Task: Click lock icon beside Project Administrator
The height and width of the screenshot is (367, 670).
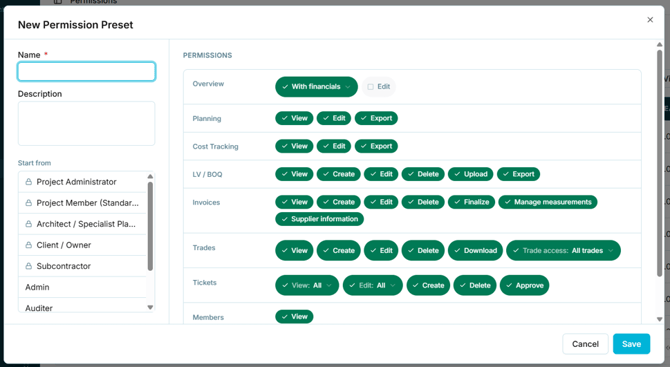Action: pos(29,182)
